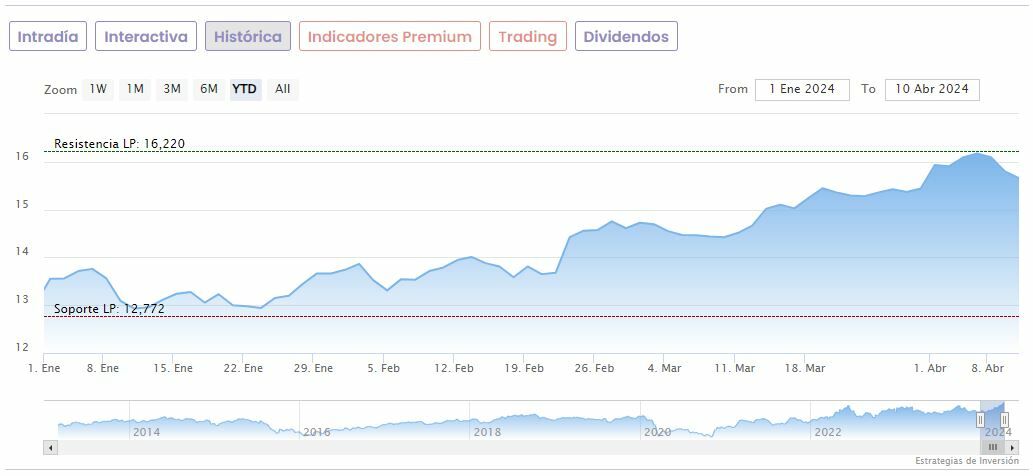Screen dimensions: 1033x476
Task: Click the navigator scrollbar left arrow
Action: [x=50, y=448]
